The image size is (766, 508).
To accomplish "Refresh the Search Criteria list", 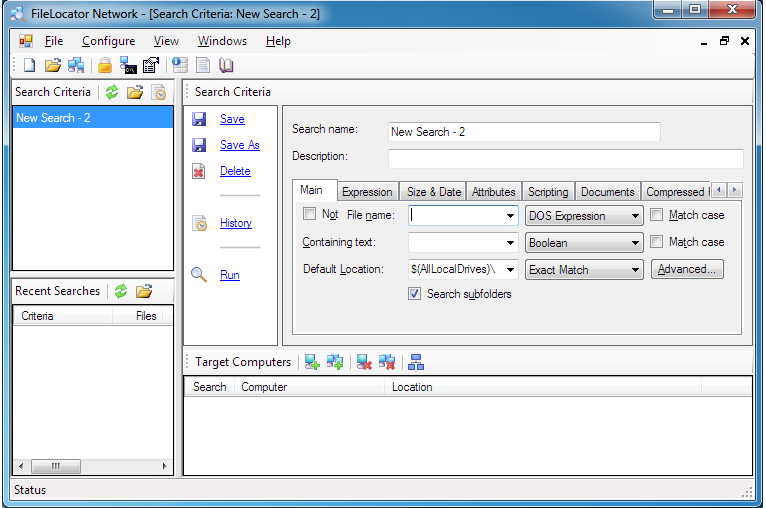I will 112,92.
